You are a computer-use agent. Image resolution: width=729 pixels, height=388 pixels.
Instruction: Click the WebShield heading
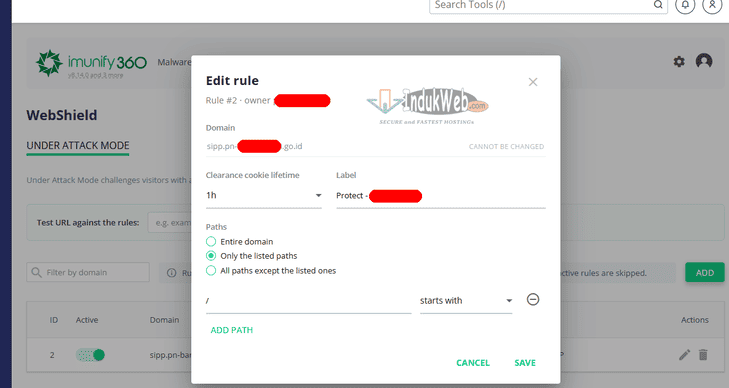pyautogui.click(x=62, y=115)
